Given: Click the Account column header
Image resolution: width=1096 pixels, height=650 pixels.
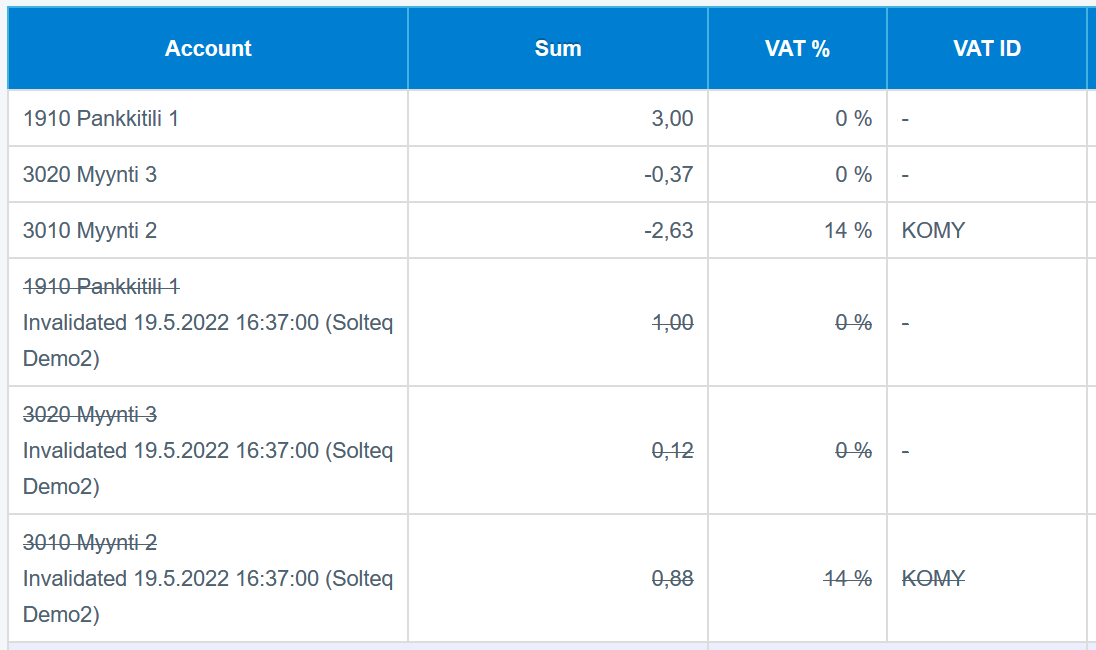Looking at the screenshot, I should coord(208,49).
